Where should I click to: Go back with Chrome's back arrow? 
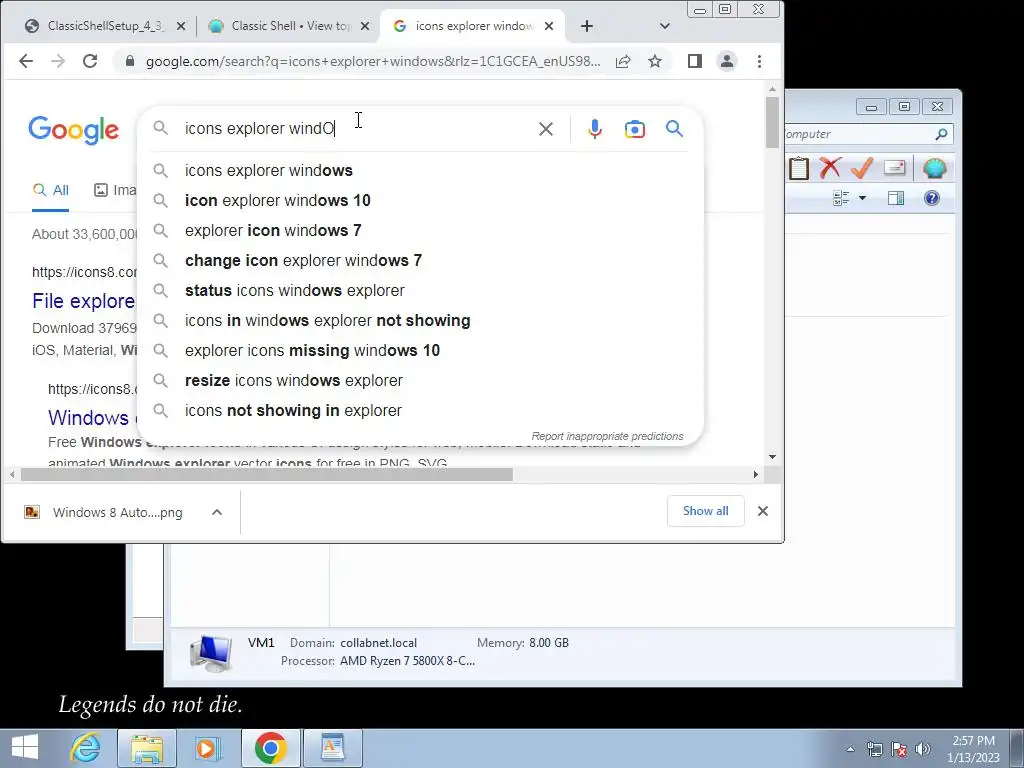(26, 61)
